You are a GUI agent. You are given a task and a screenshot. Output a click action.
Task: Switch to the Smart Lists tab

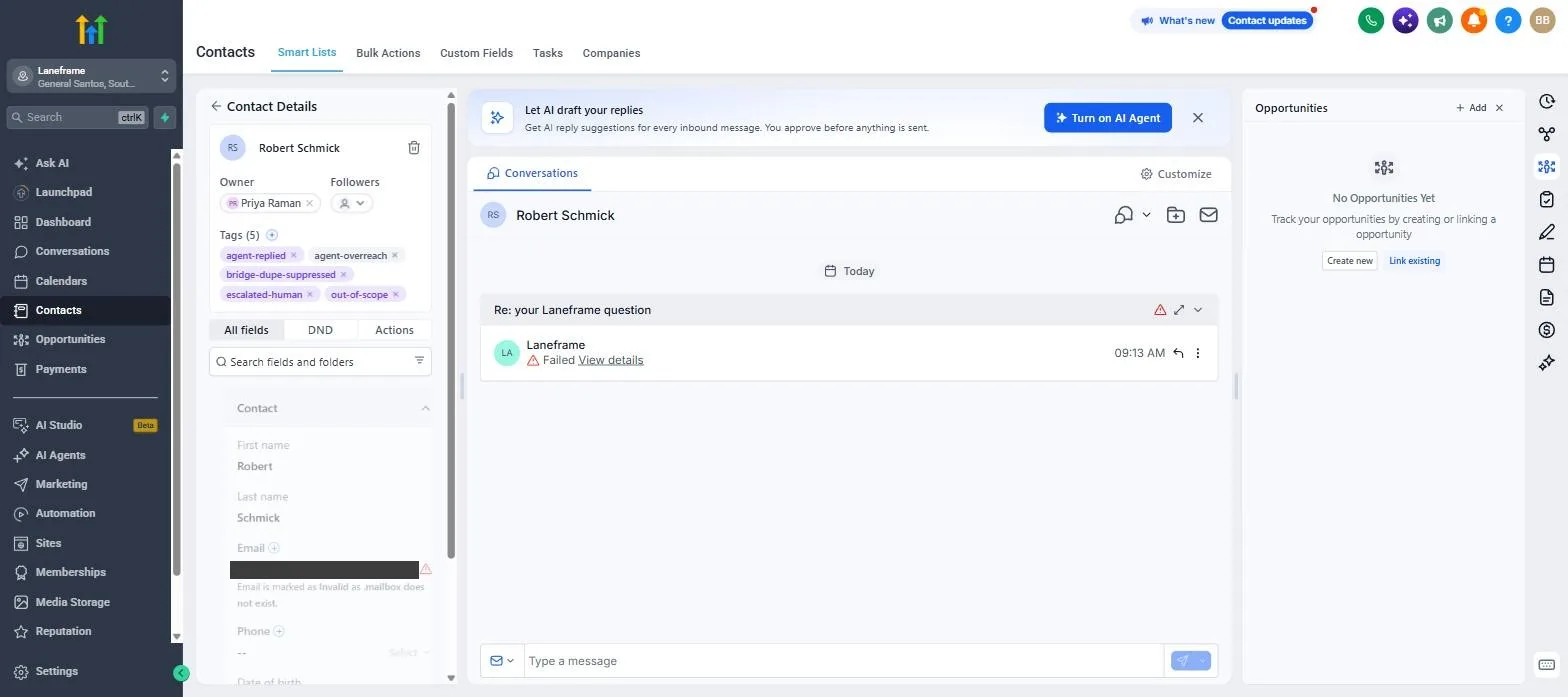tap(307, 52)
